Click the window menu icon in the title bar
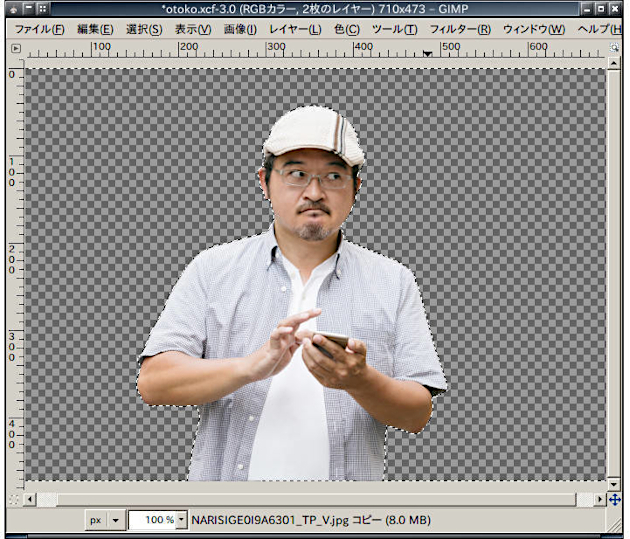Image resolution: width=630 pixels, height=539 pixels. click(x=13, y=8)
